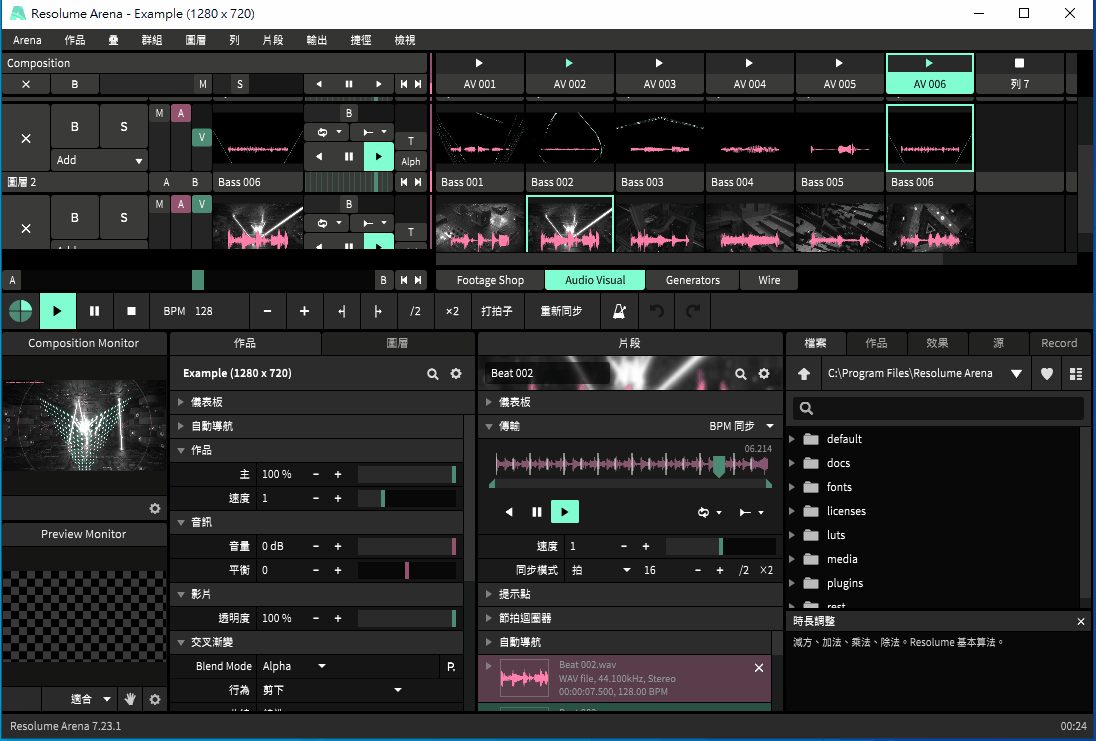This screenshot has height=741, width=1096.
Task: Clear the composition with the Composition row X
Action: pos(26,84)
